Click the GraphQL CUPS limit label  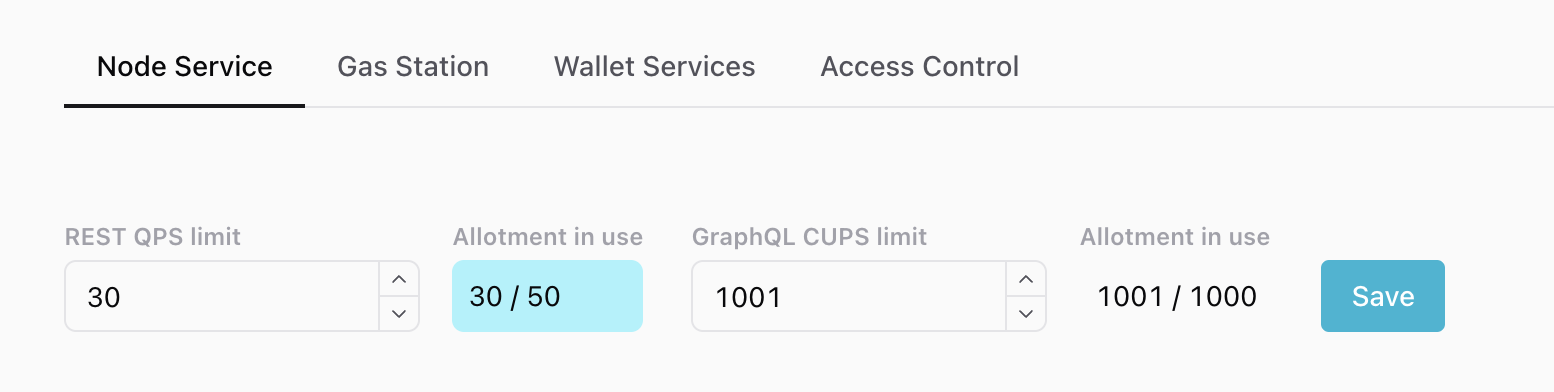[810, 237]
